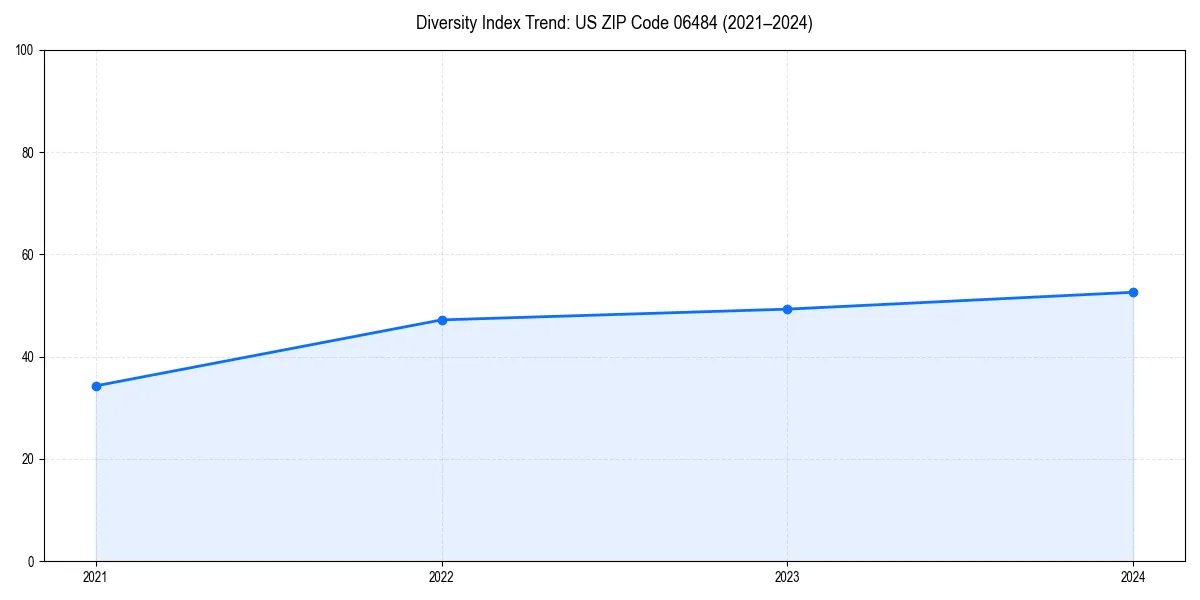
Task: Click the marker between 2022 and 2024
Action: (x=788, y=309)
